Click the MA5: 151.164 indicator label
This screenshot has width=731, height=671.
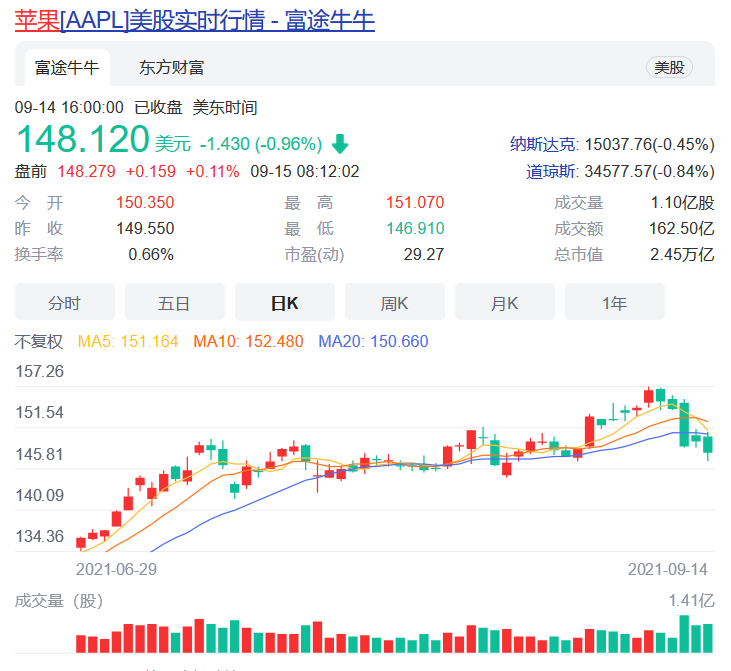(128, 341)
